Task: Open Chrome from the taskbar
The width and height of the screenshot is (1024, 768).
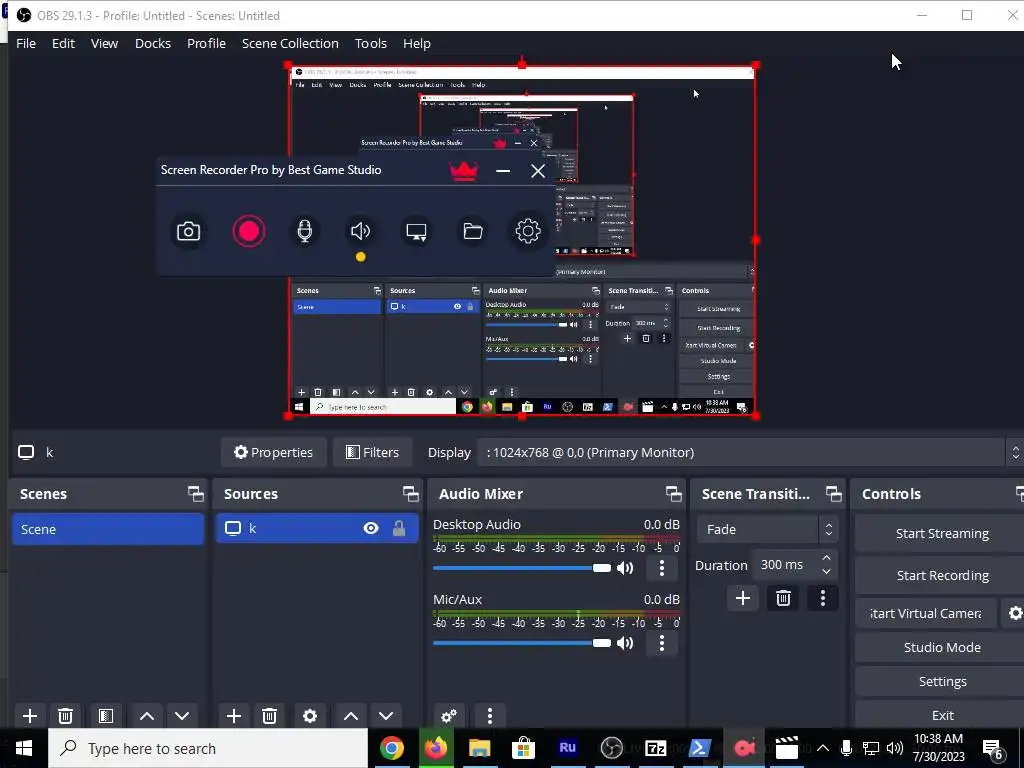Action: click(x=392, y=748)
